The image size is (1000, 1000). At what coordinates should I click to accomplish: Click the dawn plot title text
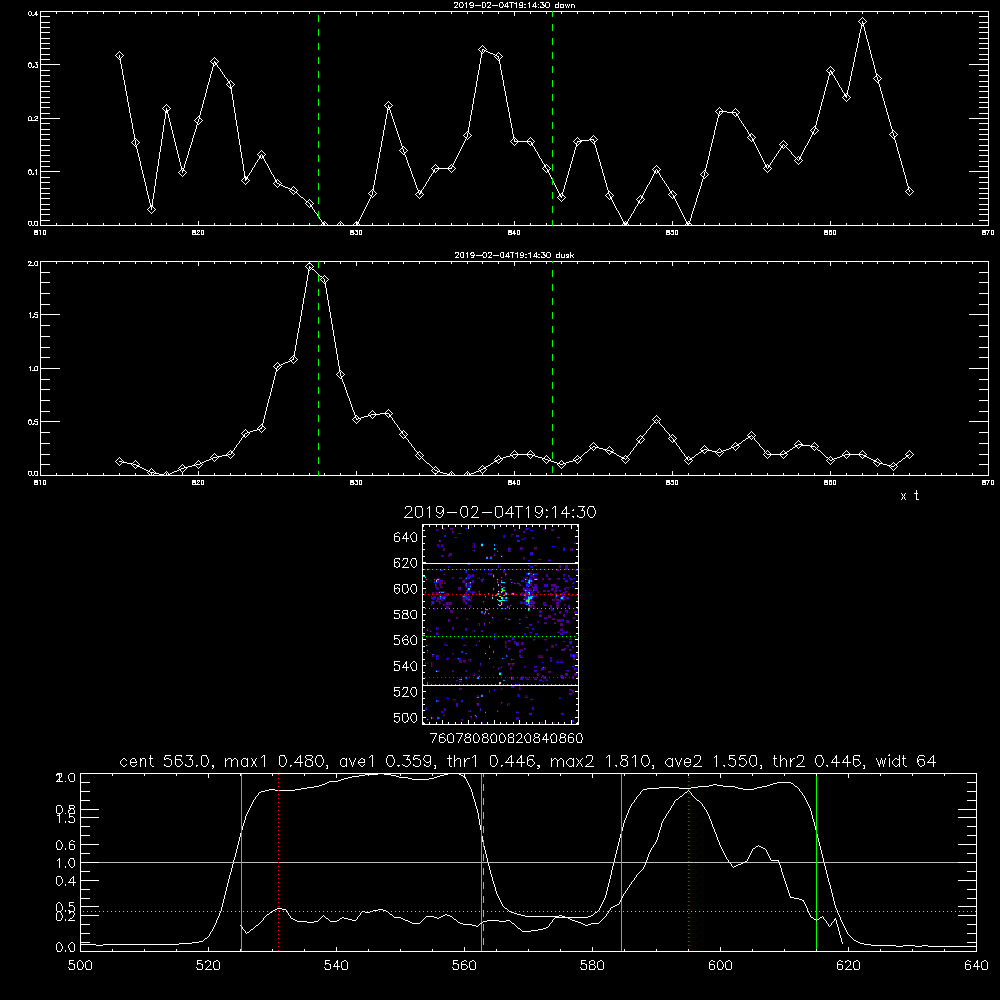click(514, 5)
